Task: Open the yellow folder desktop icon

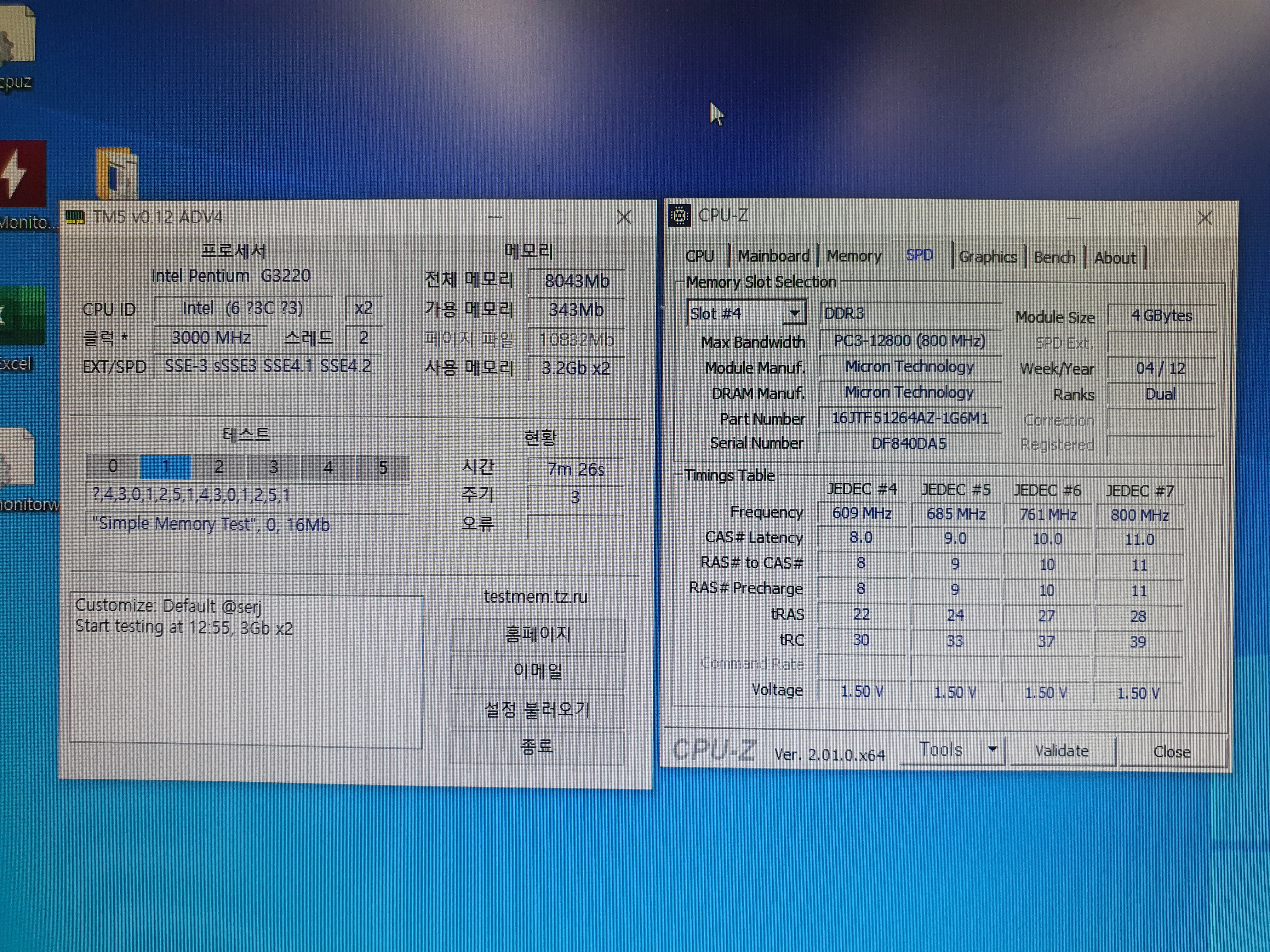Action: [117, 174]
